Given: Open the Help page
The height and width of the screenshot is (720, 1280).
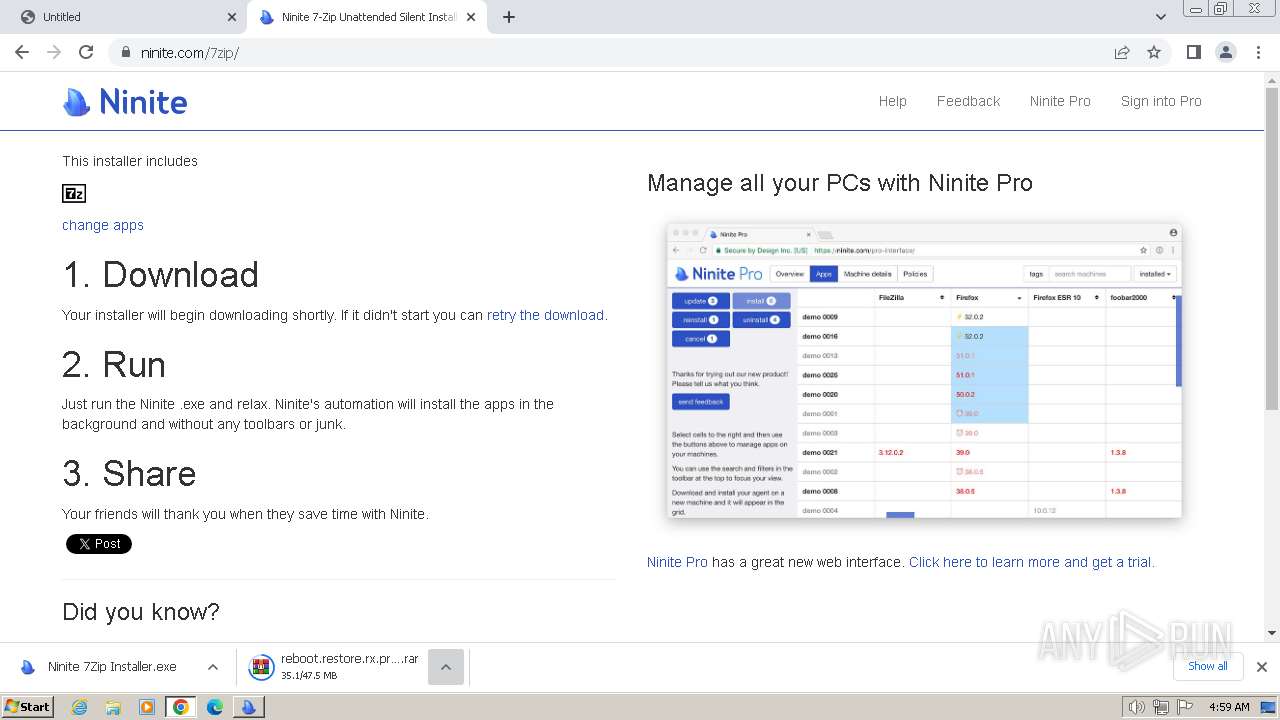Looking at the screenshot, I should (893, 101).
